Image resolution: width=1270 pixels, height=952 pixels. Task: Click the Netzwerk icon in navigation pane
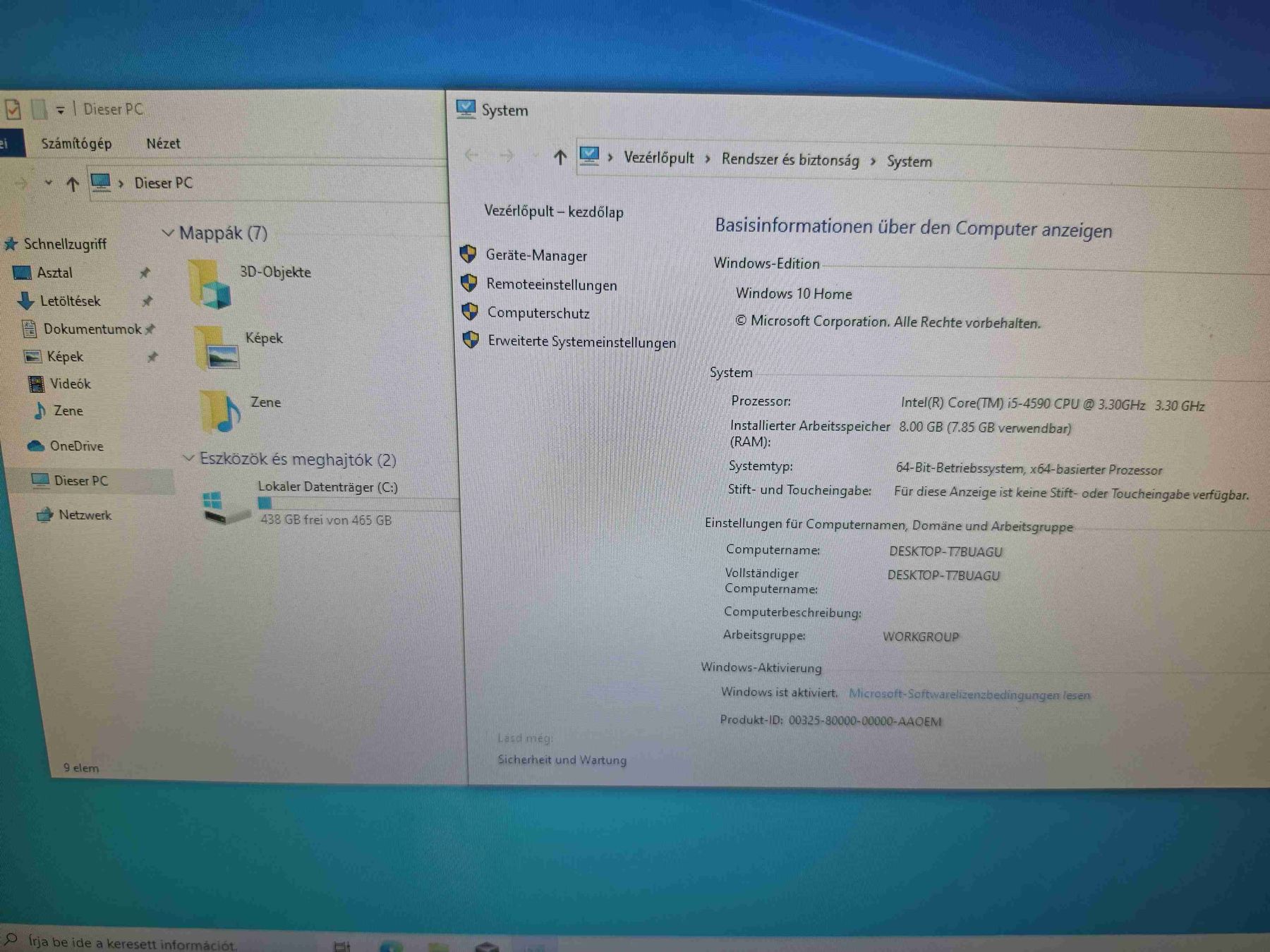pyautogui.click(x=44, y=515)
